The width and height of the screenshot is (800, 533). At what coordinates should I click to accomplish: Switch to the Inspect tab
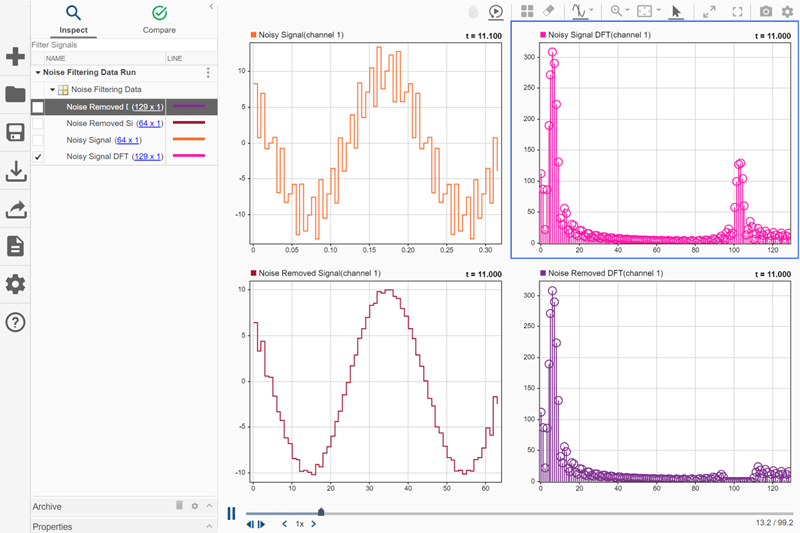(73, 18)
